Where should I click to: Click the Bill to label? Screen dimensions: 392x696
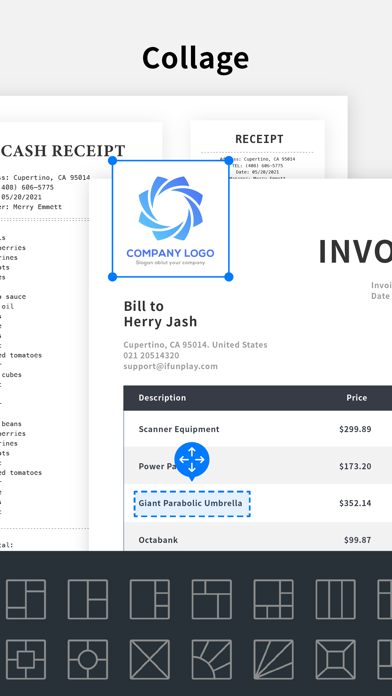143,306
